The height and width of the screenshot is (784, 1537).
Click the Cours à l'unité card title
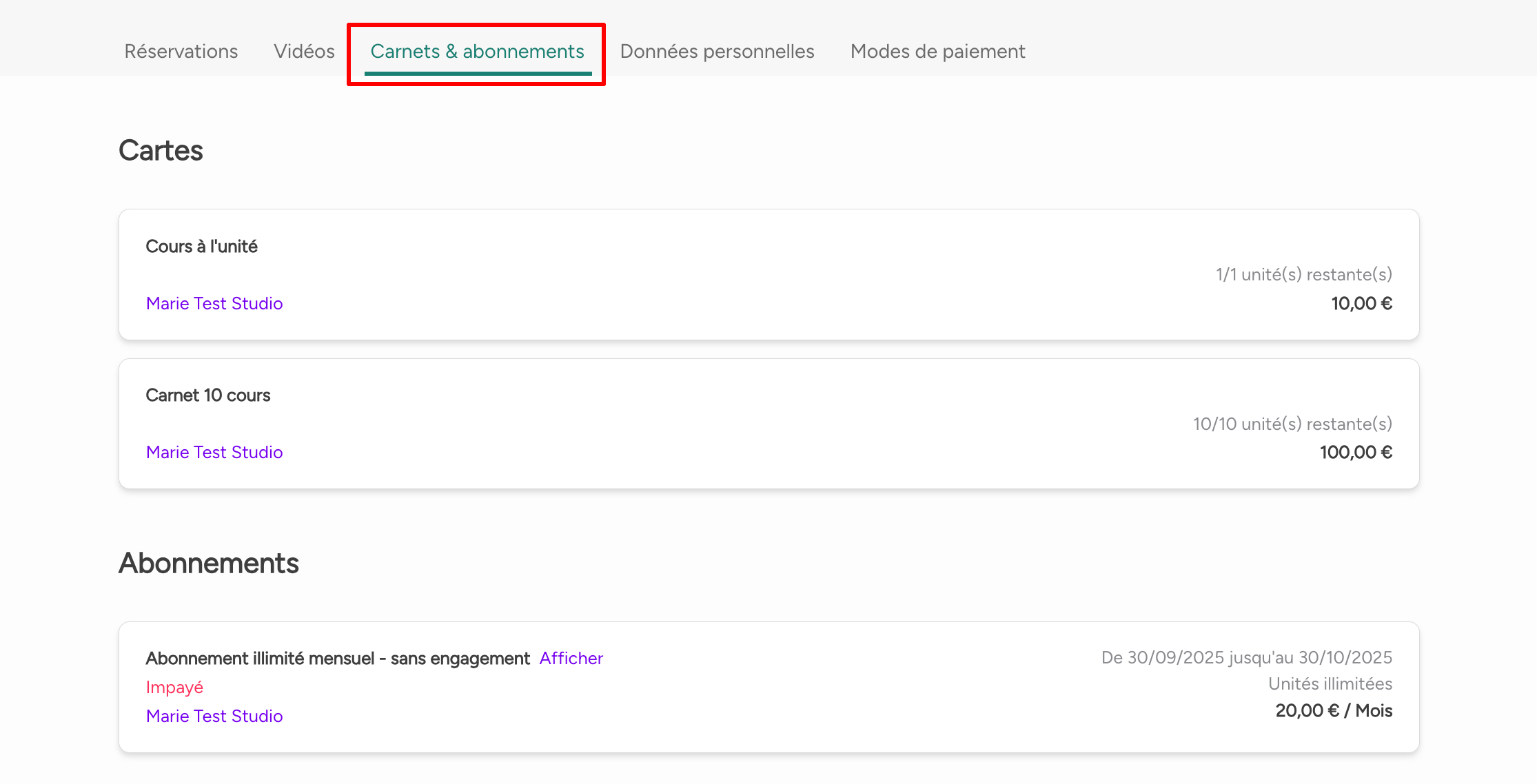tap(201, 247)
